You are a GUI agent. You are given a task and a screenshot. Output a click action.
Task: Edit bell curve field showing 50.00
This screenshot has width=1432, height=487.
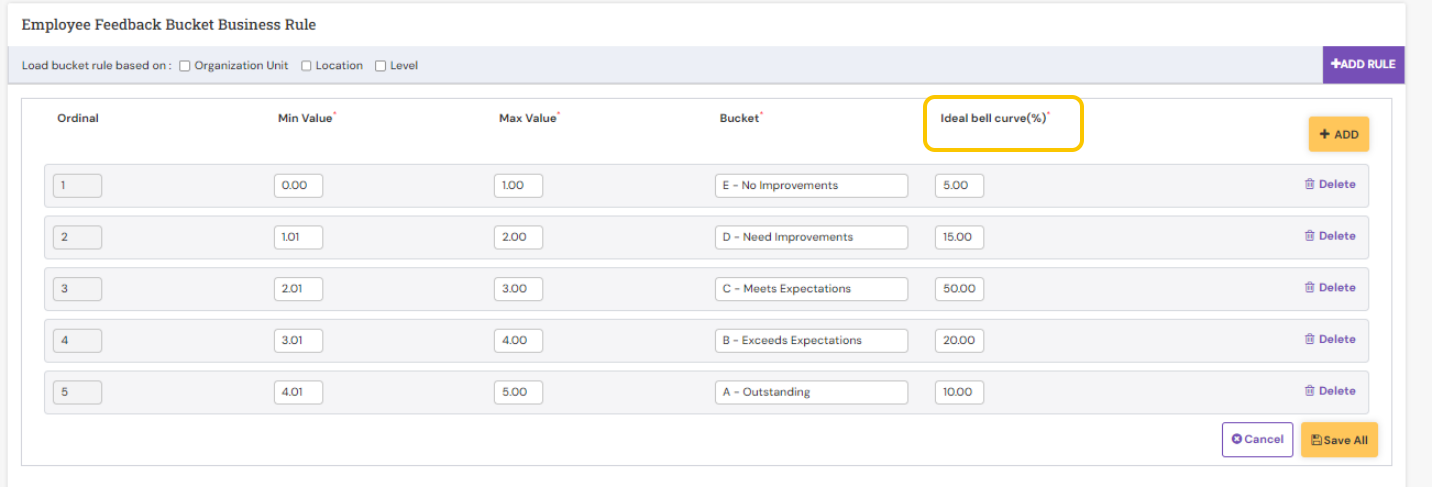pyautogui.click(x=959, y=289)
